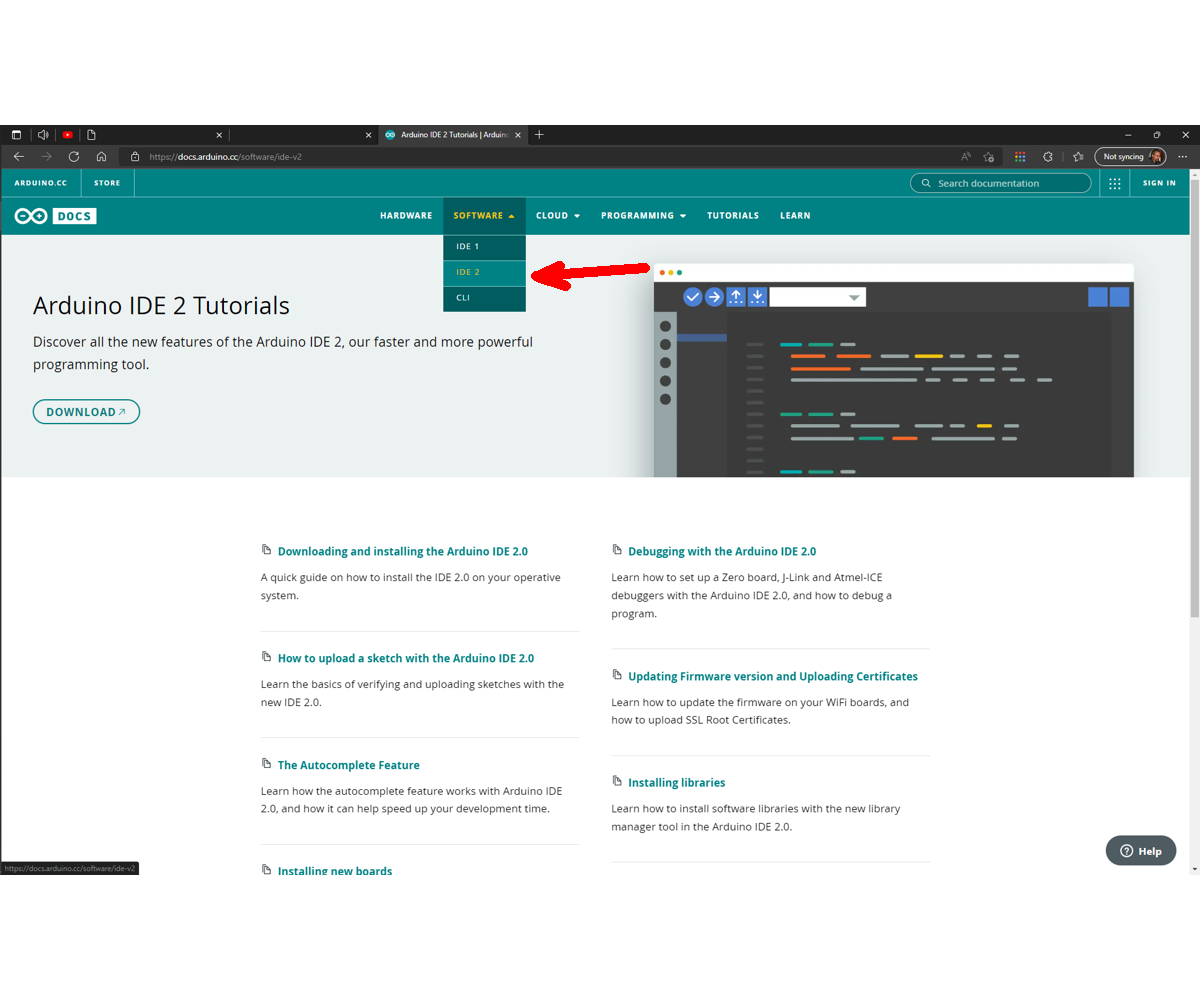Click the DOWNLOAD button

click(86, 411)
